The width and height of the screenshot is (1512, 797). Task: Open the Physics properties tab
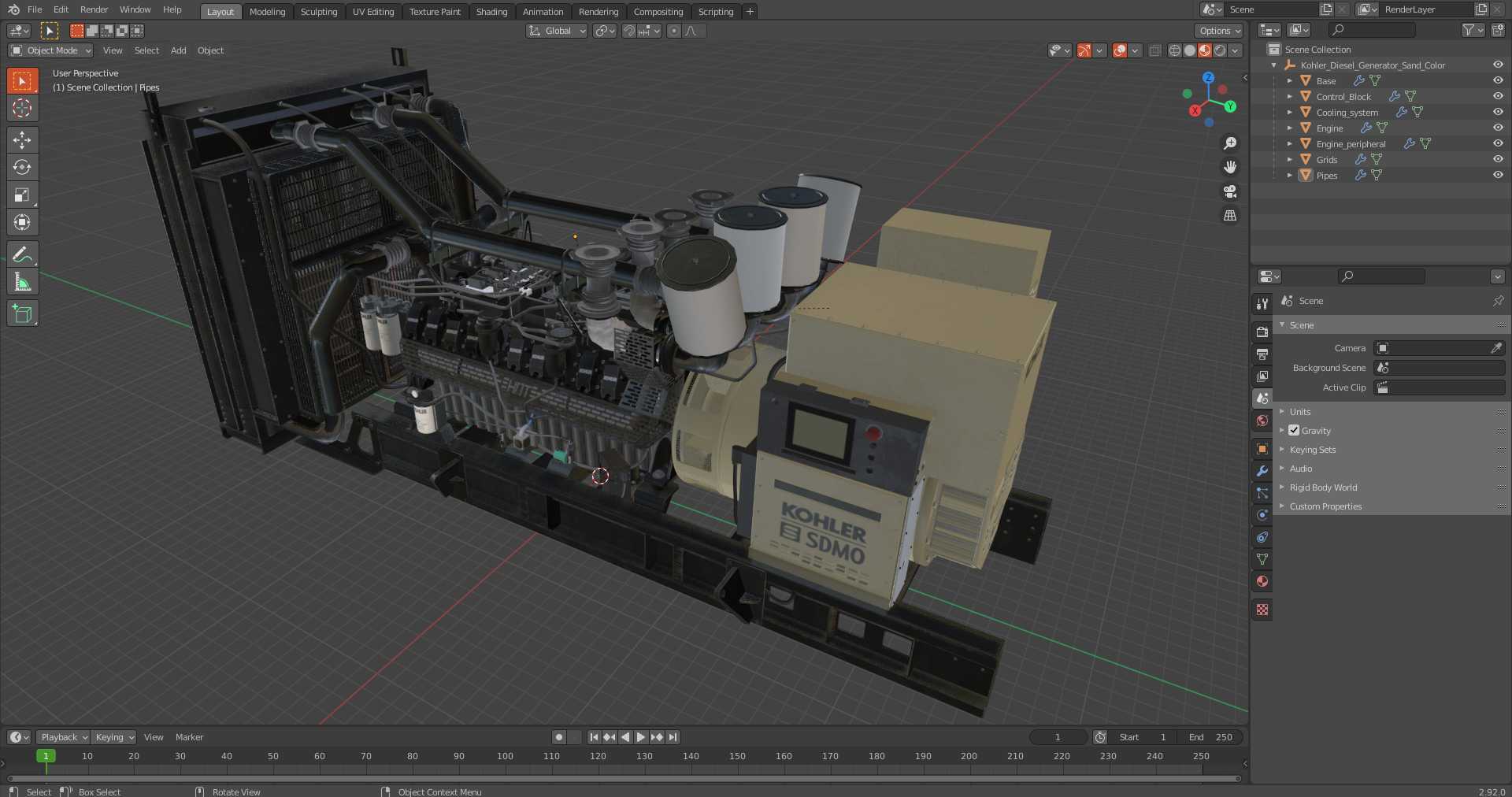click(x=1262, y=514)
